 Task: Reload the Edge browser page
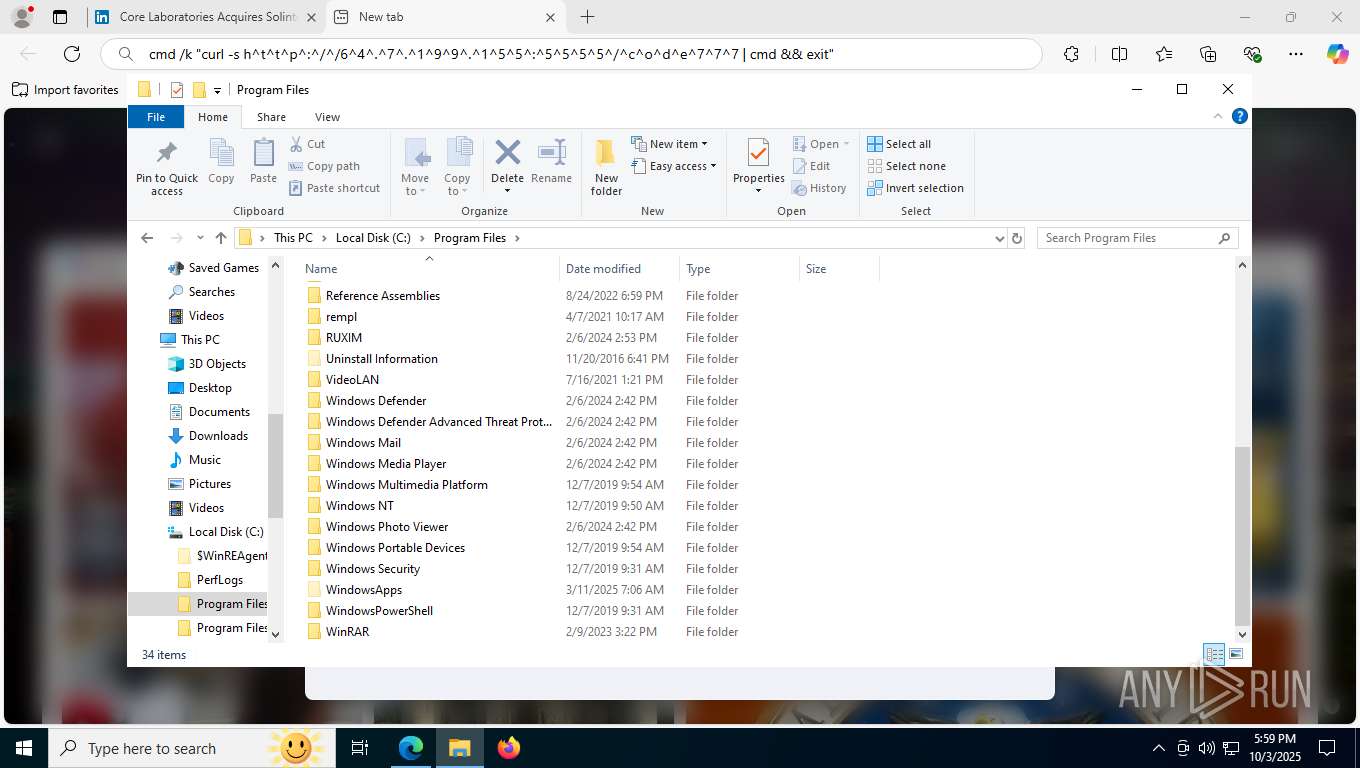(71, 54)
